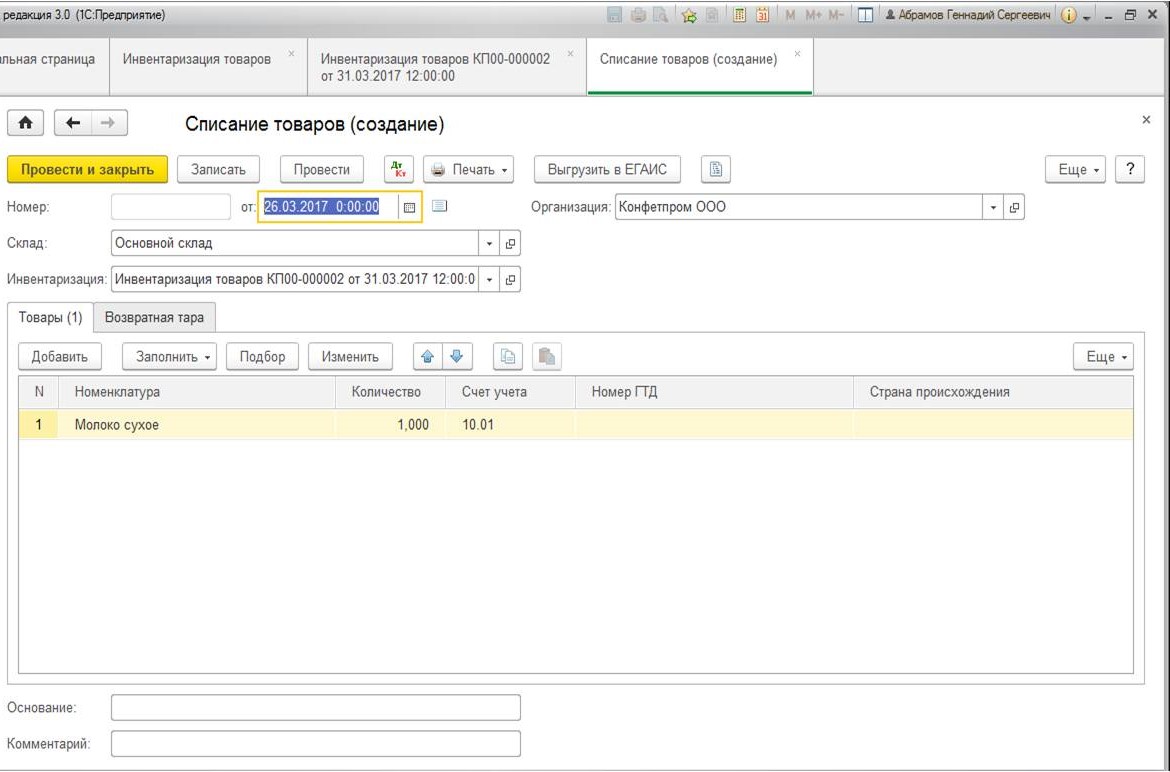The image size is (1170, 772).
Task: Show Дт/Кт accounting entries icon
Action: (x=399, y=169)
